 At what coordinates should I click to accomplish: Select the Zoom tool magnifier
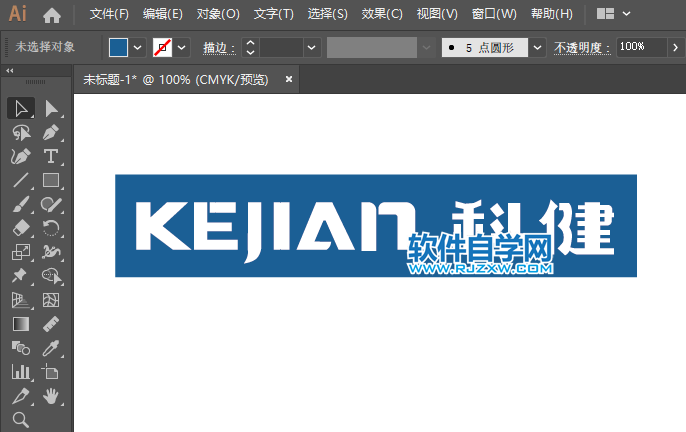20,421
